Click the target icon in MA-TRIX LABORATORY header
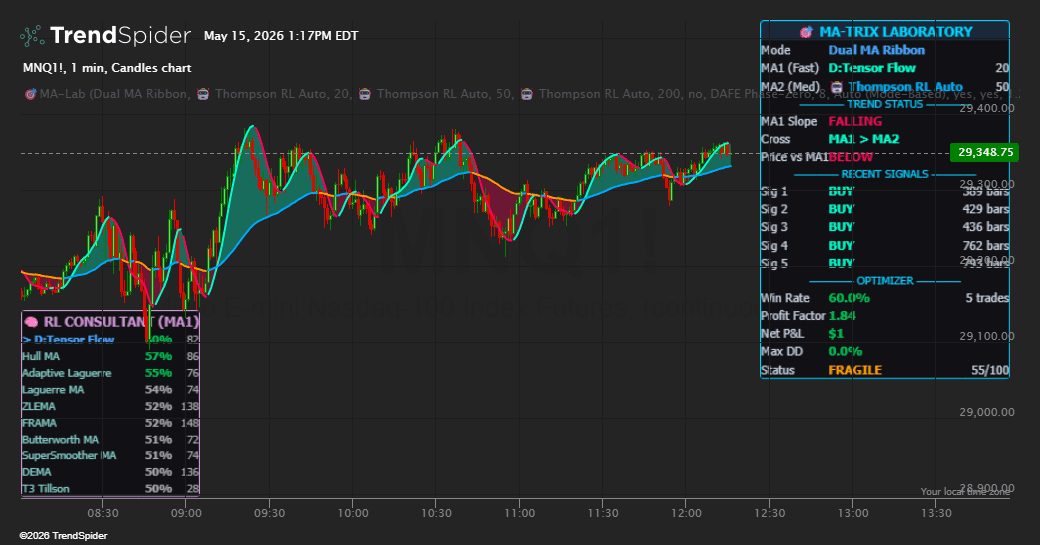This screenshot has width=1040, height=545. pyautogui.click(x=806, y=32)
